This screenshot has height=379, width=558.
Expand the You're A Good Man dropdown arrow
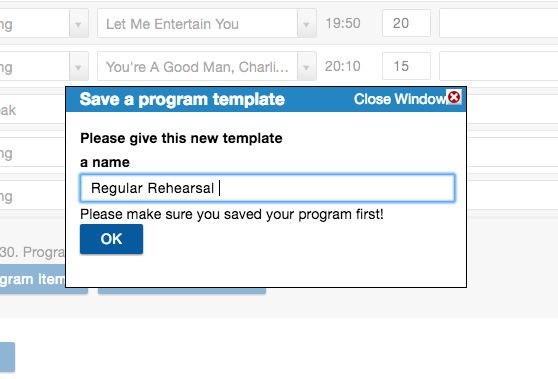coord(306,67)
